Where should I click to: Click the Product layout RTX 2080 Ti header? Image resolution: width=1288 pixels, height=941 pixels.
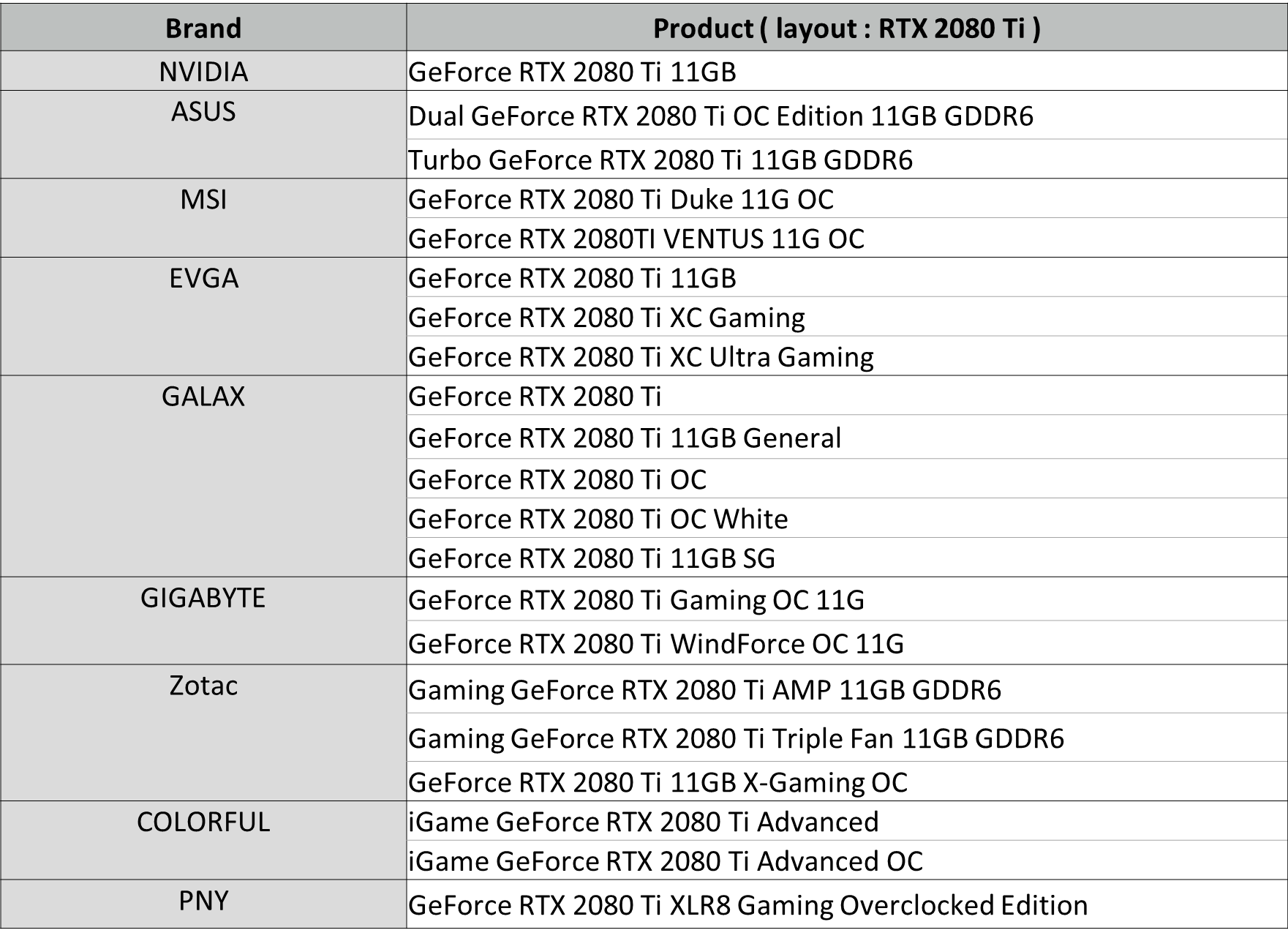tap(846, 27)
